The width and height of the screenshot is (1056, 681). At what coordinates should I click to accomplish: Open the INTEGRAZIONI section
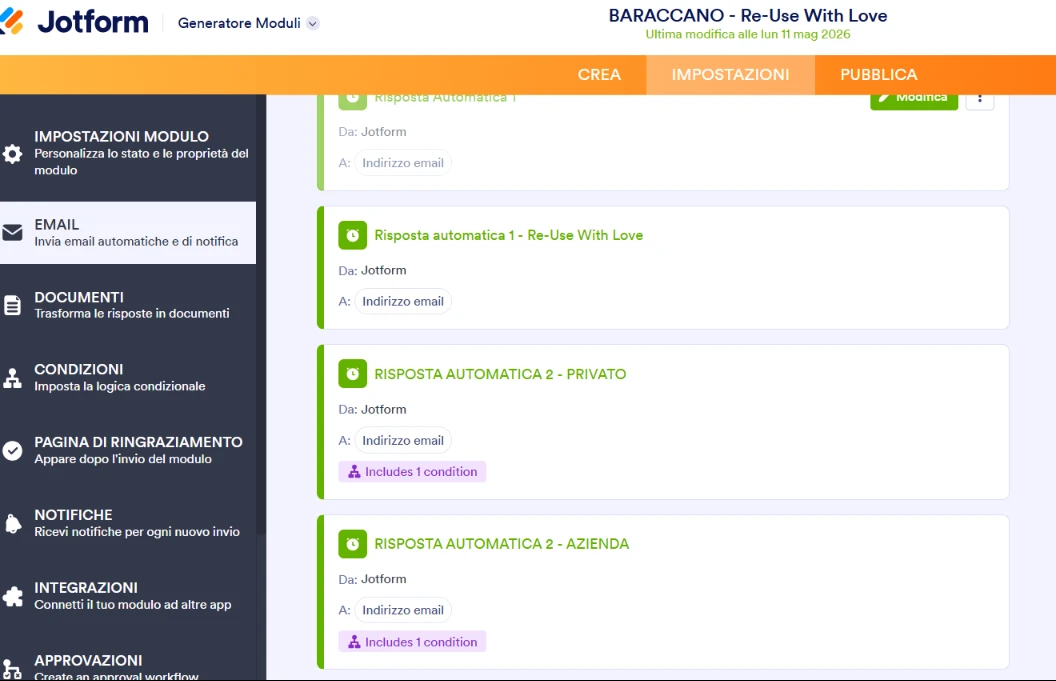click(128, 595)
